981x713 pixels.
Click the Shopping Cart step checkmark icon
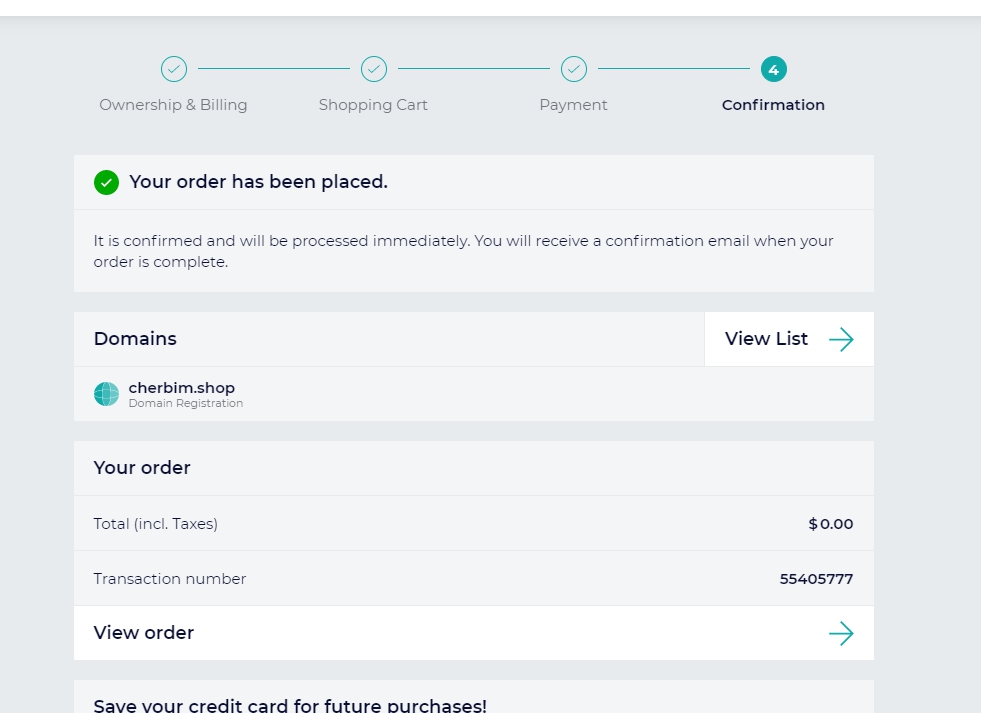point(374,69)
